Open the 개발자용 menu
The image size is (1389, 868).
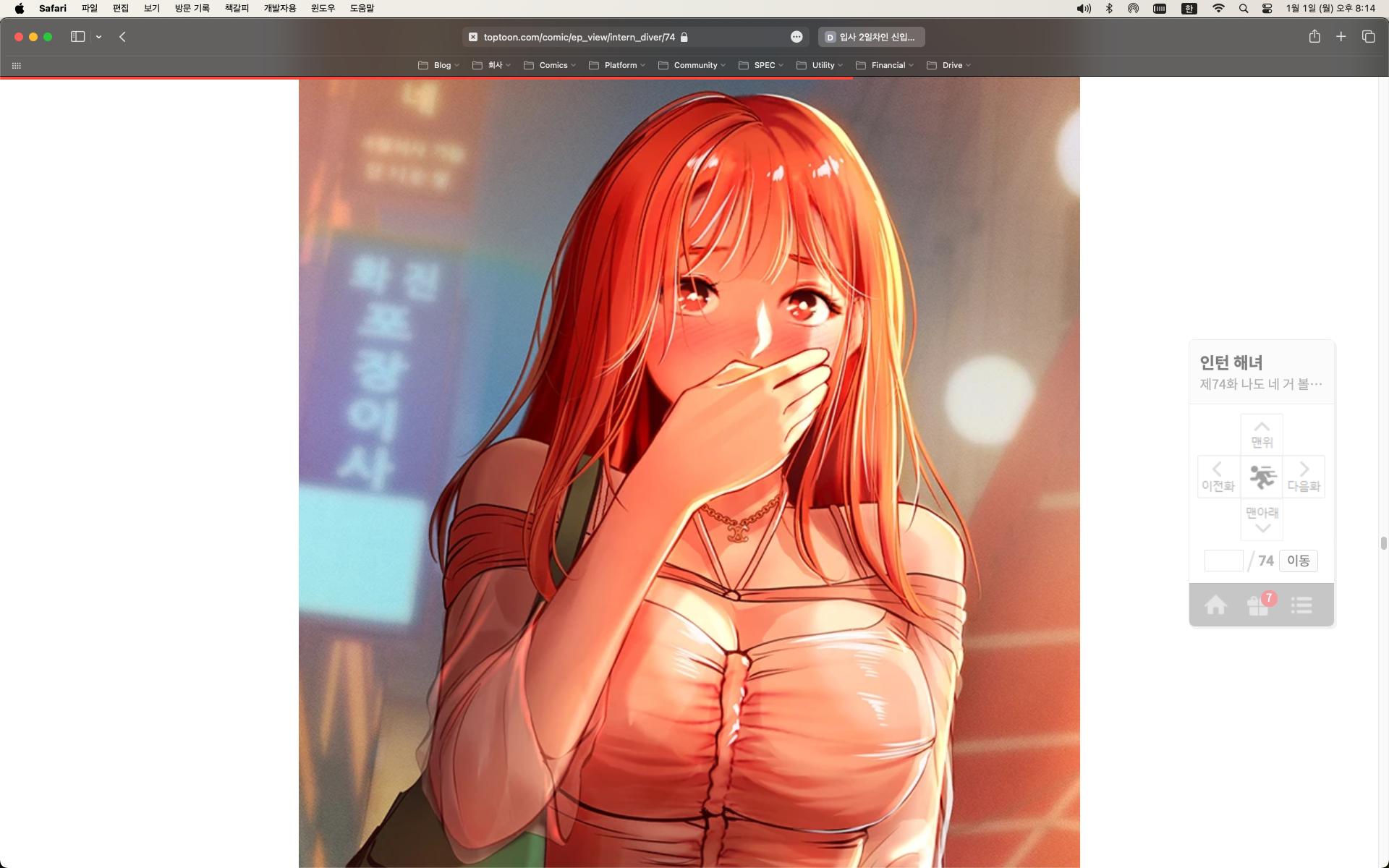point(280,9)
